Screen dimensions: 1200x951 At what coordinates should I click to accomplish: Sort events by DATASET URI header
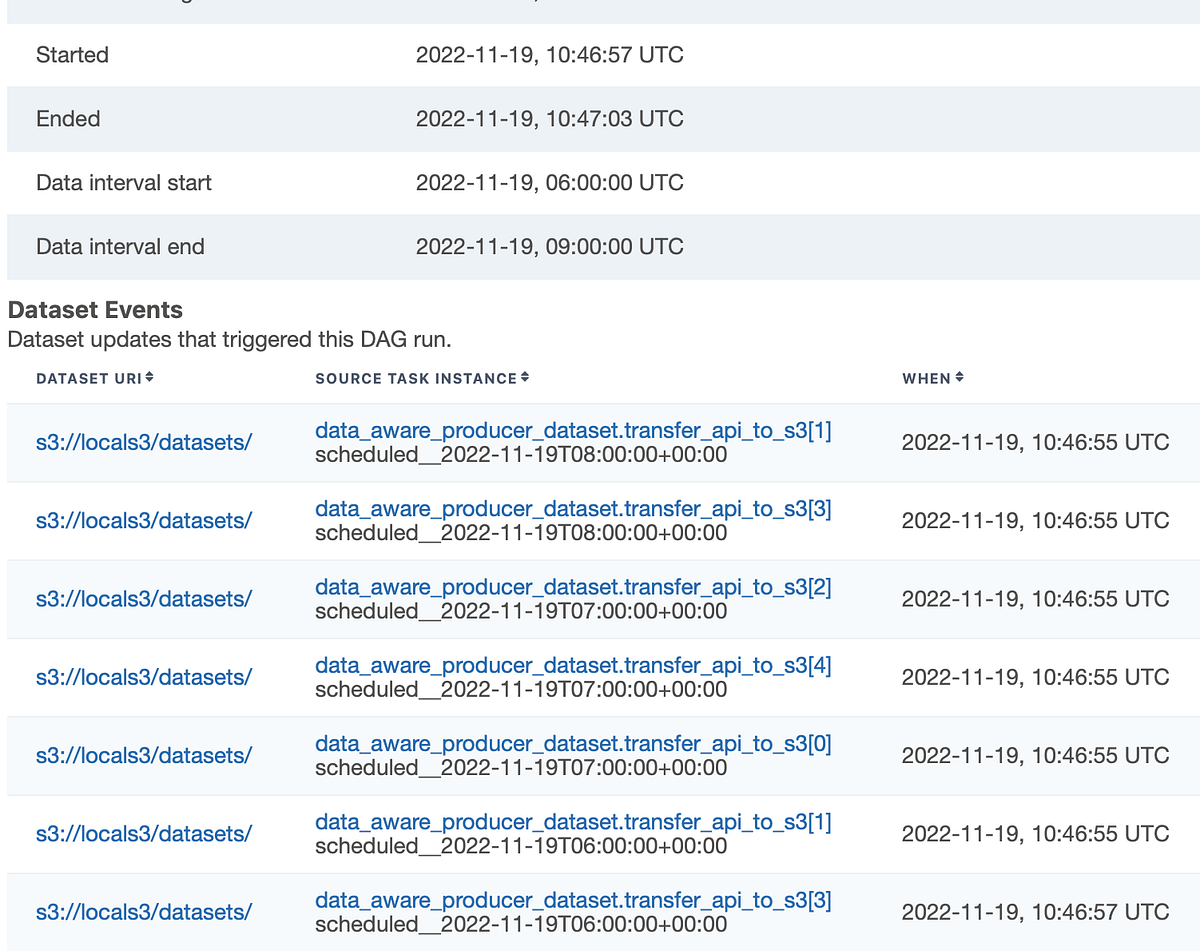(95, 378)
